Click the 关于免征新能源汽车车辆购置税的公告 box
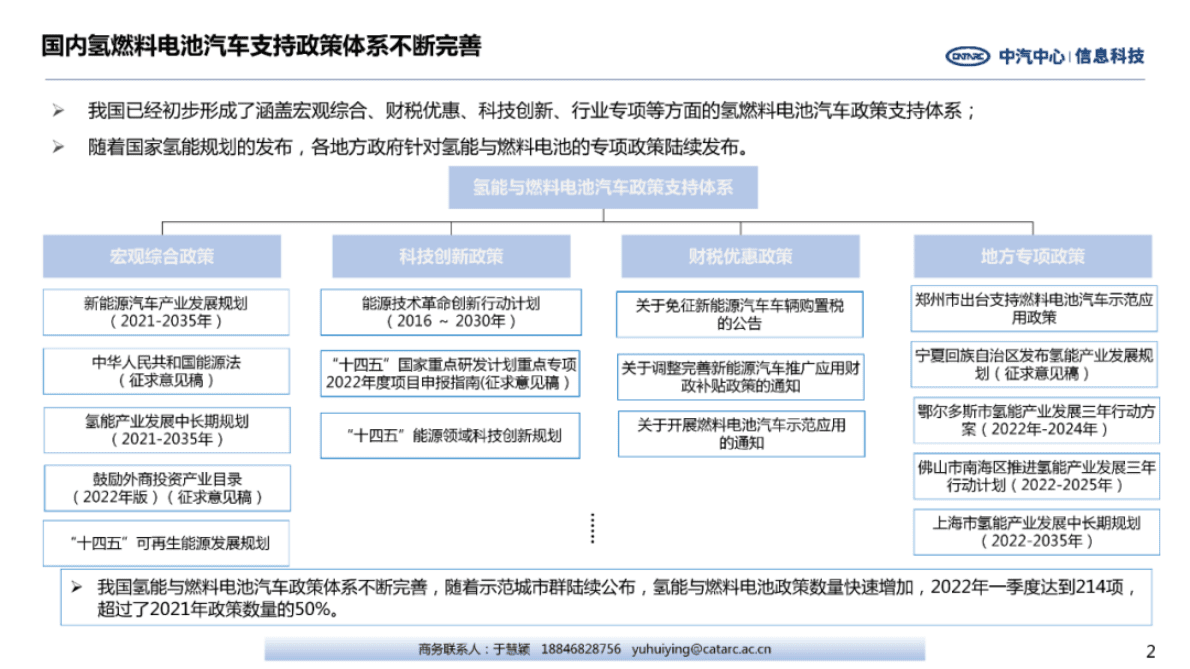This screenshot has height=669, width=1190. pyautogui.click(x=742, y=313)
